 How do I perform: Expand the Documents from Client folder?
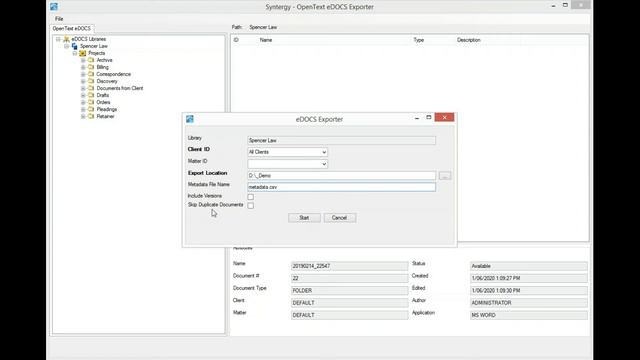click(83, 88)
